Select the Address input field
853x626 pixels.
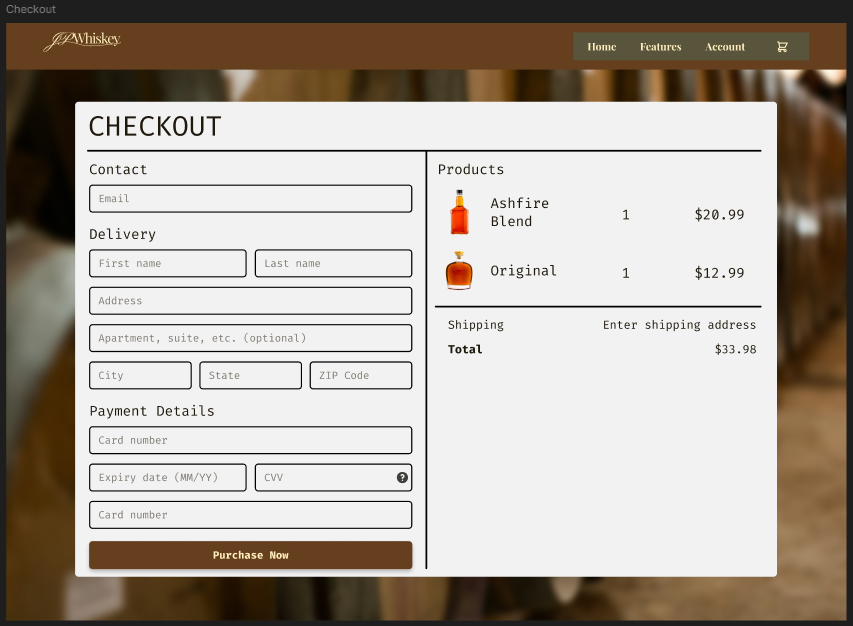tap(251, 301)
